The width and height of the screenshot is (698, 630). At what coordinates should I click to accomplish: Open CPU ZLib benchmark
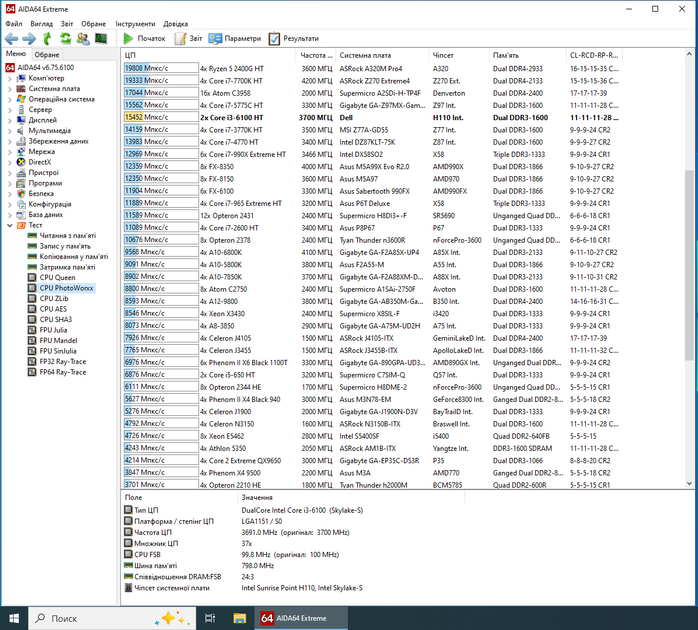click(x=54, y=299)
